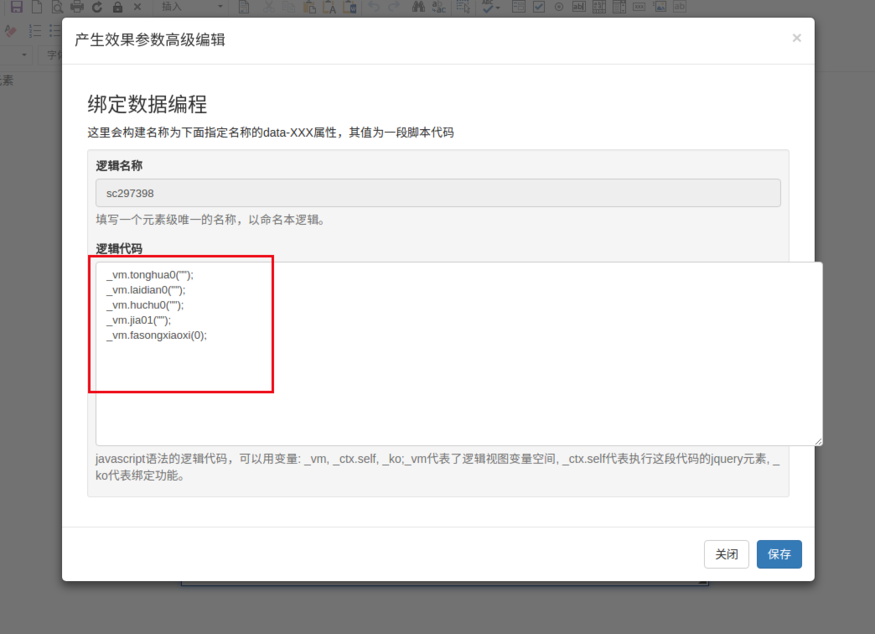Click the Selection Field insert icon
Image resolution: width=875 pixels, height=634 pixels.
pyautogui.click(x=619, y=7)
